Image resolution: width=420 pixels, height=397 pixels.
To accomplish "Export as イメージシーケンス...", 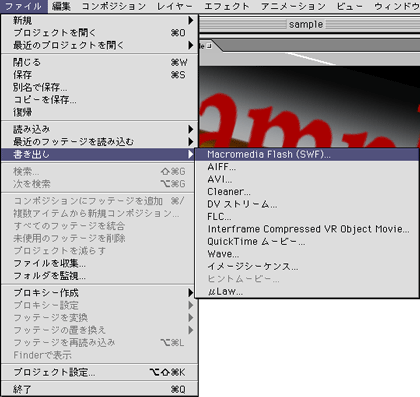I will (x=307, y=267).
